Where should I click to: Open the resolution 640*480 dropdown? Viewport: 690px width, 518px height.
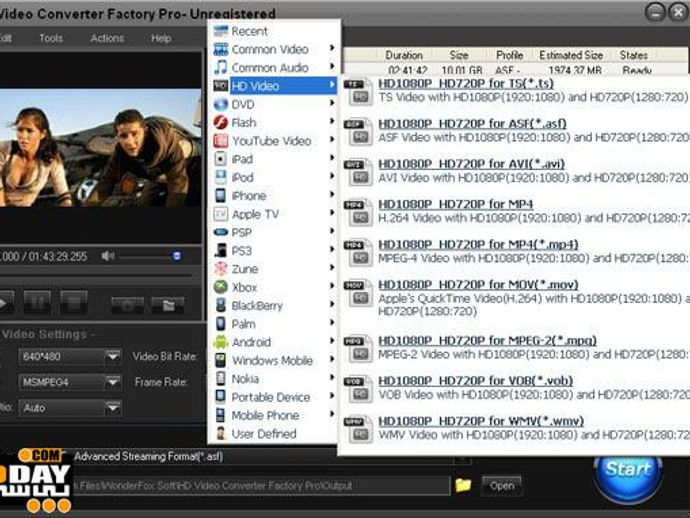[113, 356]
